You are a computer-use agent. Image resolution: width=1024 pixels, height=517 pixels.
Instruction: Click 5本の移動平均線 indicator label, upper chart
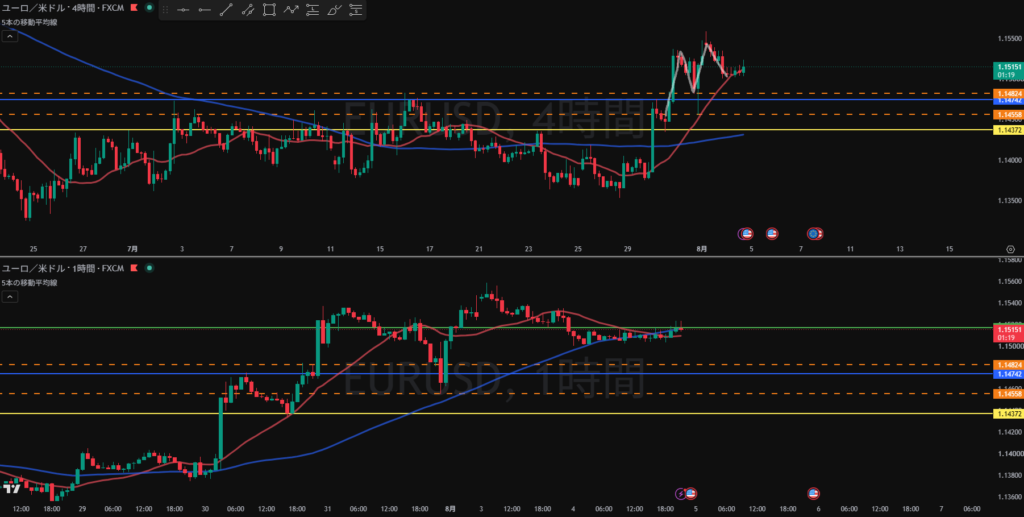click(x=29, y=22)
